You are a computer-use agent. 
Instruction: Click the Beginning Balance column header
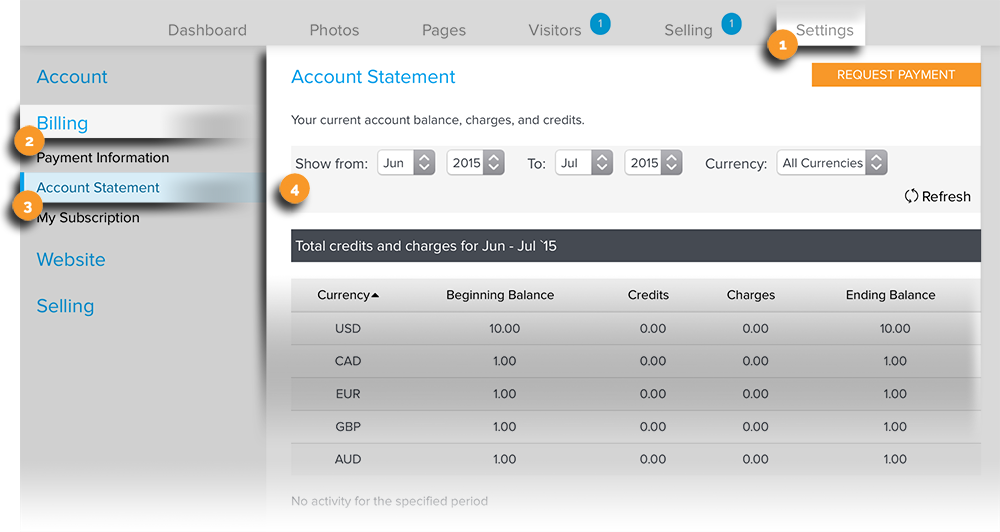tap(500, 295)
